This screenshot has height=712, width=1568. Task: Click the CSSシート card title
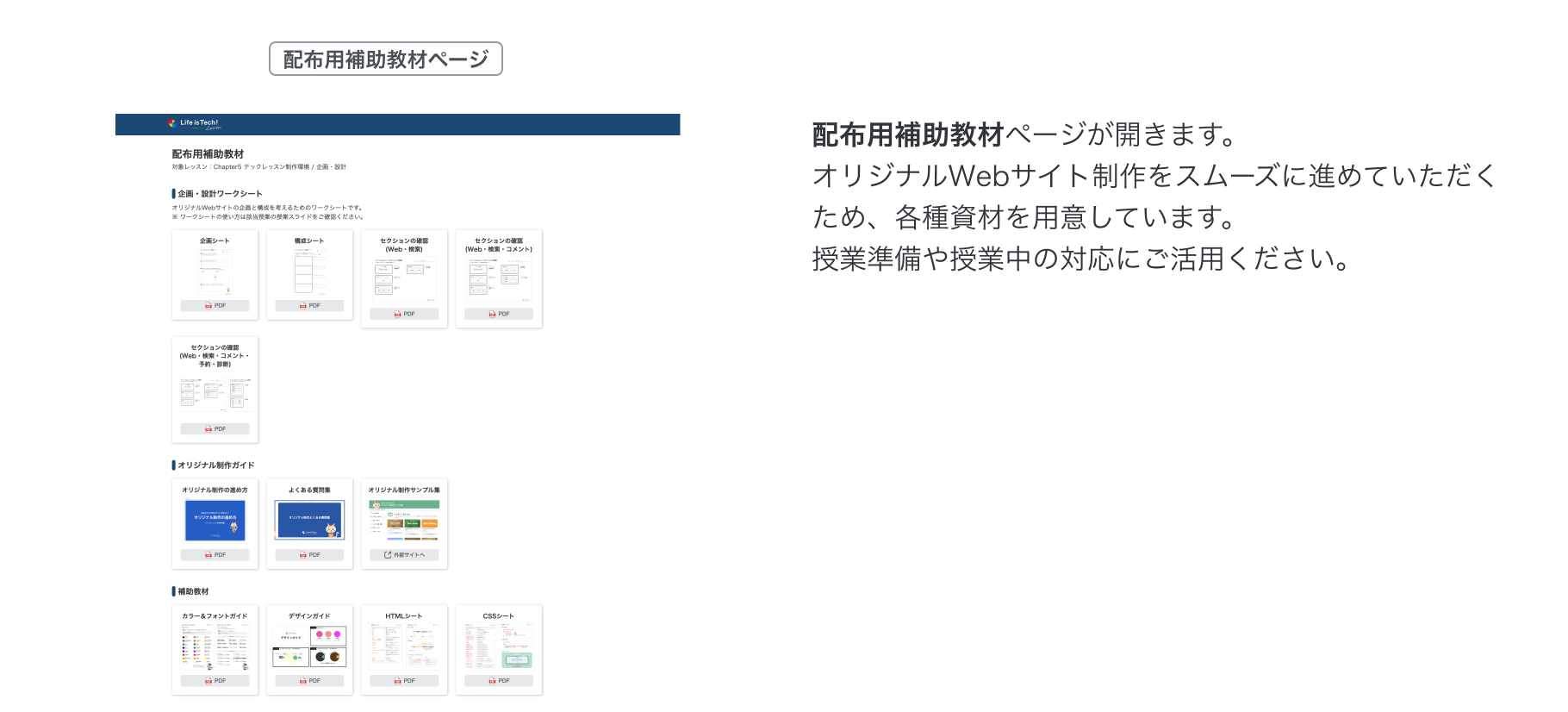(x=499, y=616)
